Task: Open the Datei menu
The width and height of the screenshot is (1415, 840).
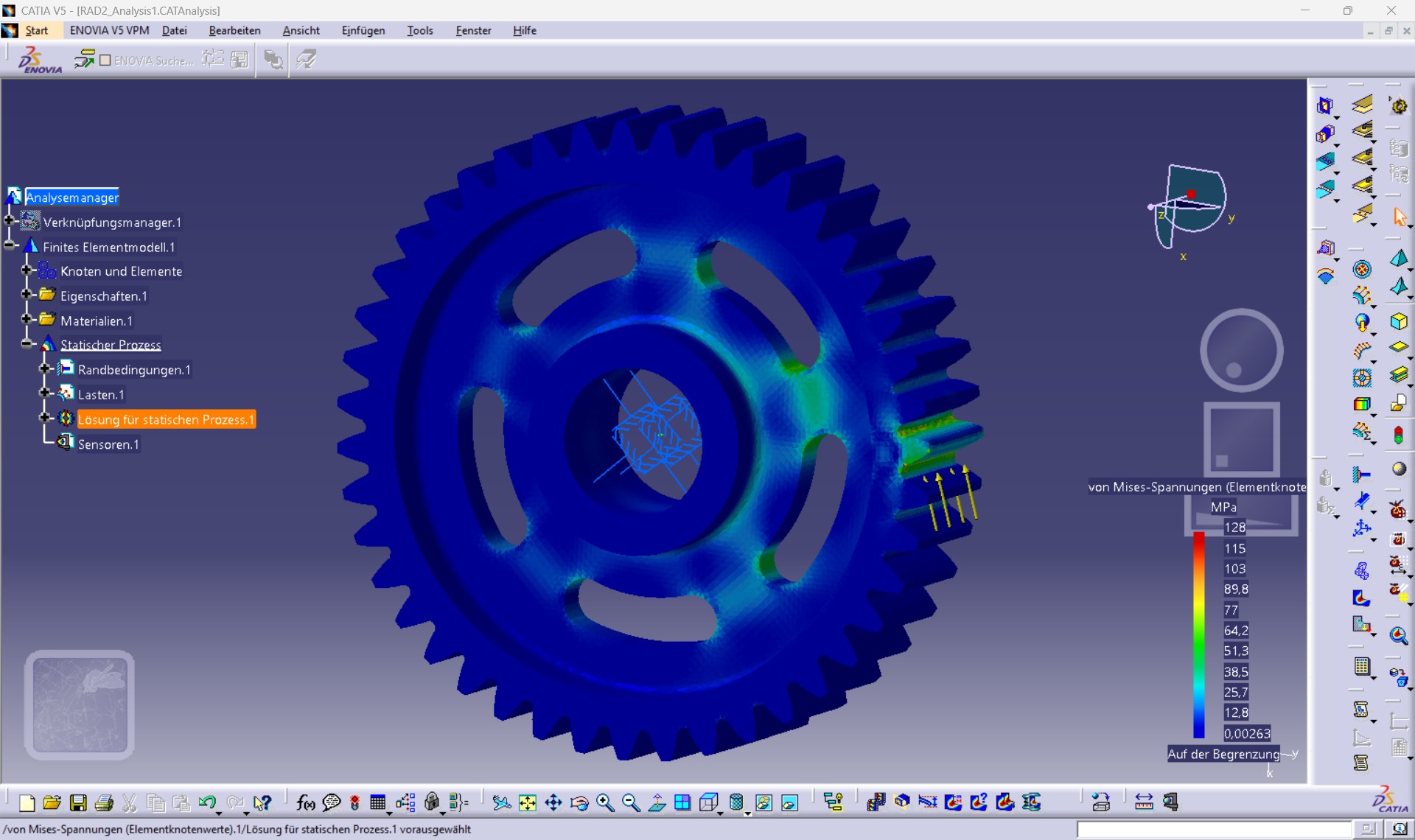Action: pos(175,30)
